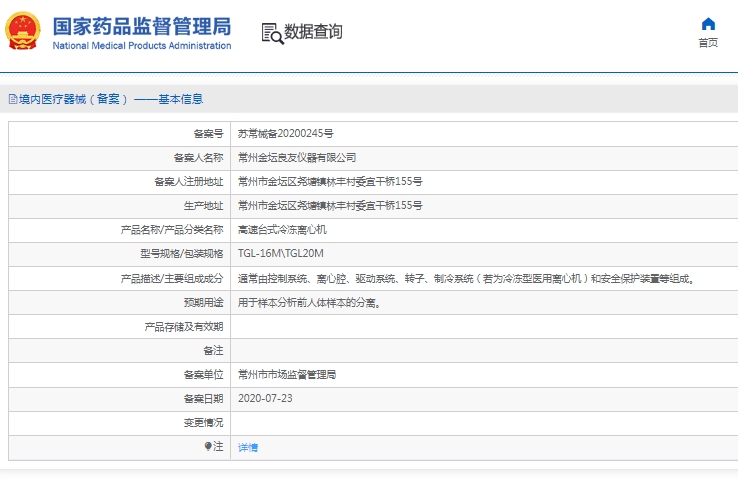Click the home icon labeled 首页
Viewport: 738px width, 482px height.
pos(708,24)
